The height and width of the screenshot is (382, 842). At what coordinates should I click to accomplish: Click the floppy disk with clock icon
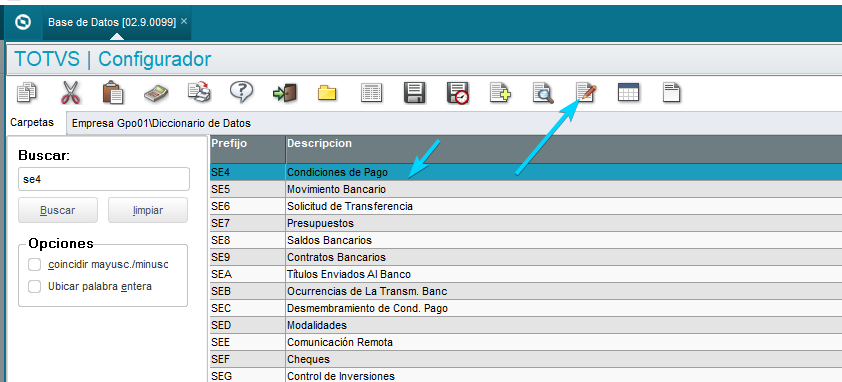(458, 93)
